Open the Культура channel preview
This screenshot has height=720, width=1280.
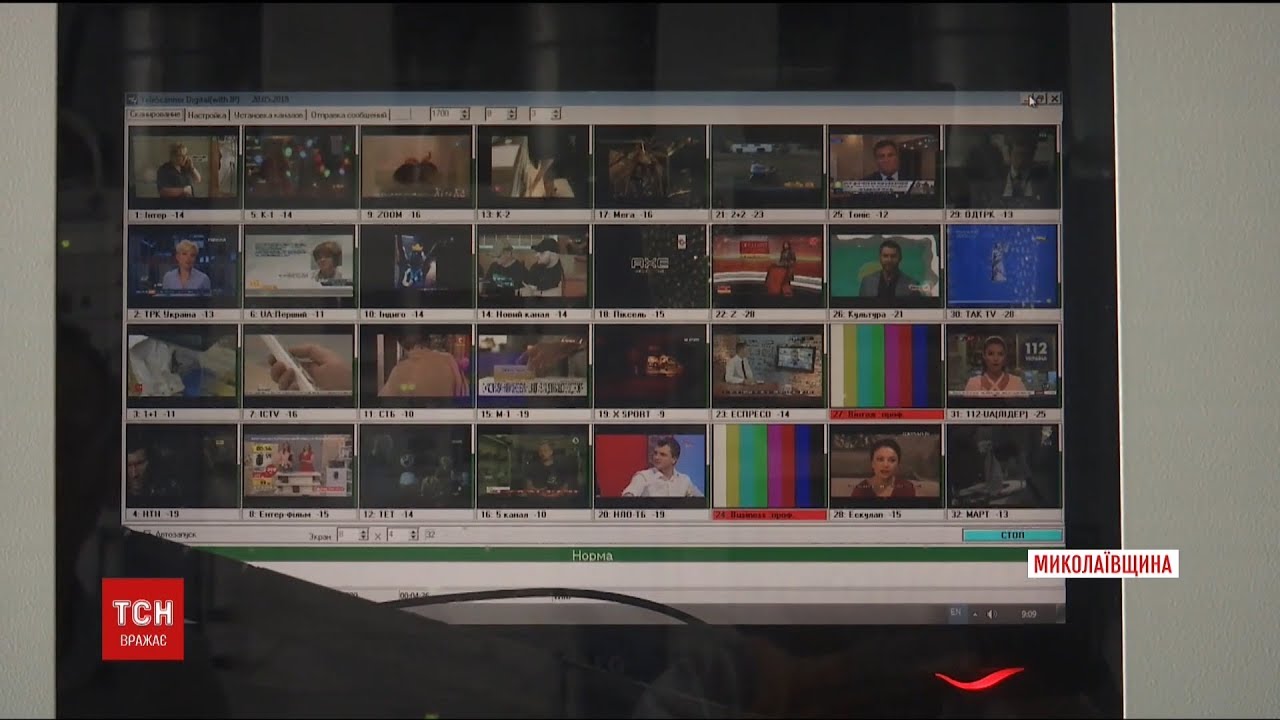tap(884, 266)
